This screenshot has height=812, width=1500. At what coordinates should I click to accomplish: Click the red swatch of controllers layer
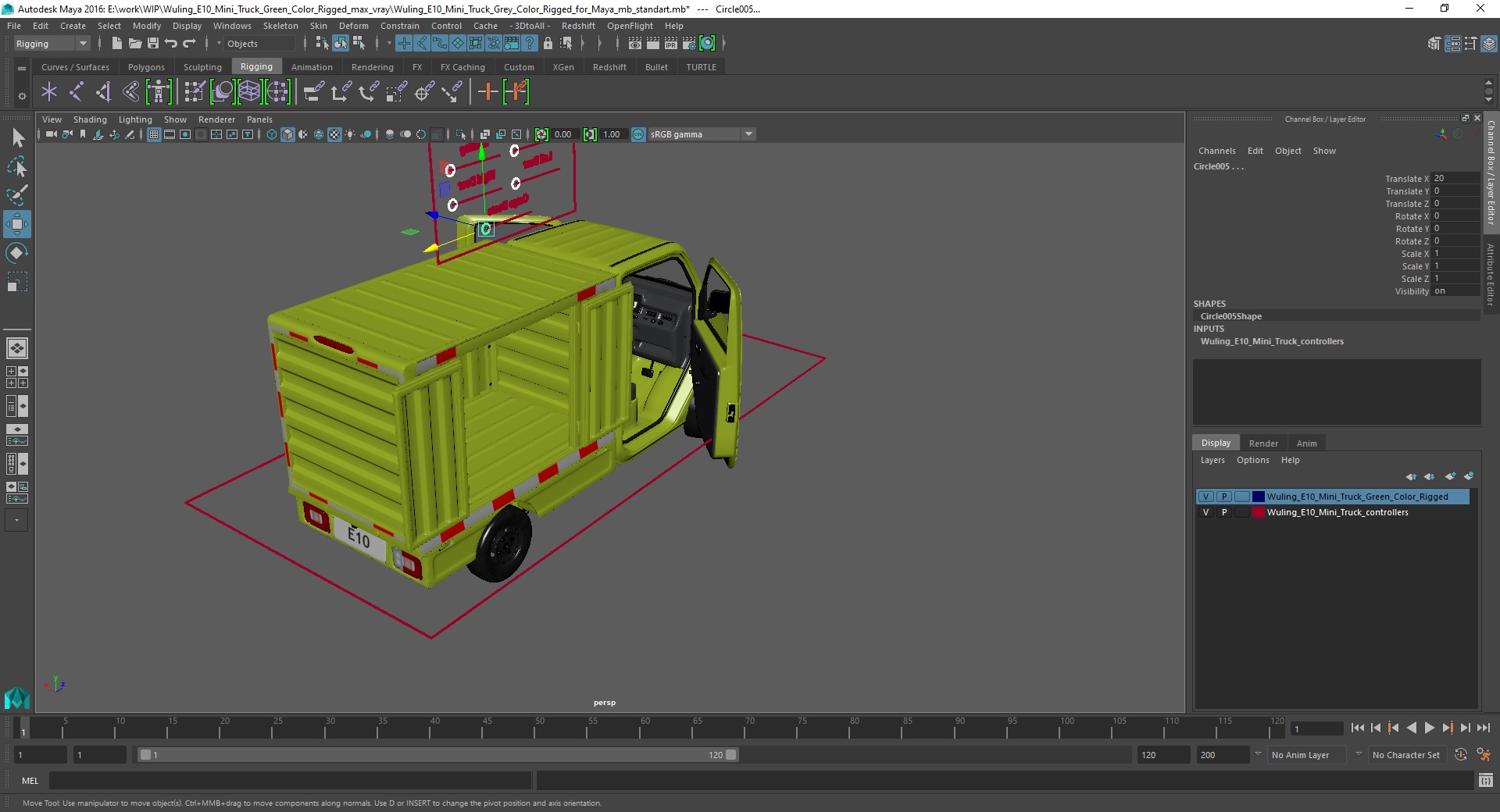pyautogui.click(x=1259, y=512)
